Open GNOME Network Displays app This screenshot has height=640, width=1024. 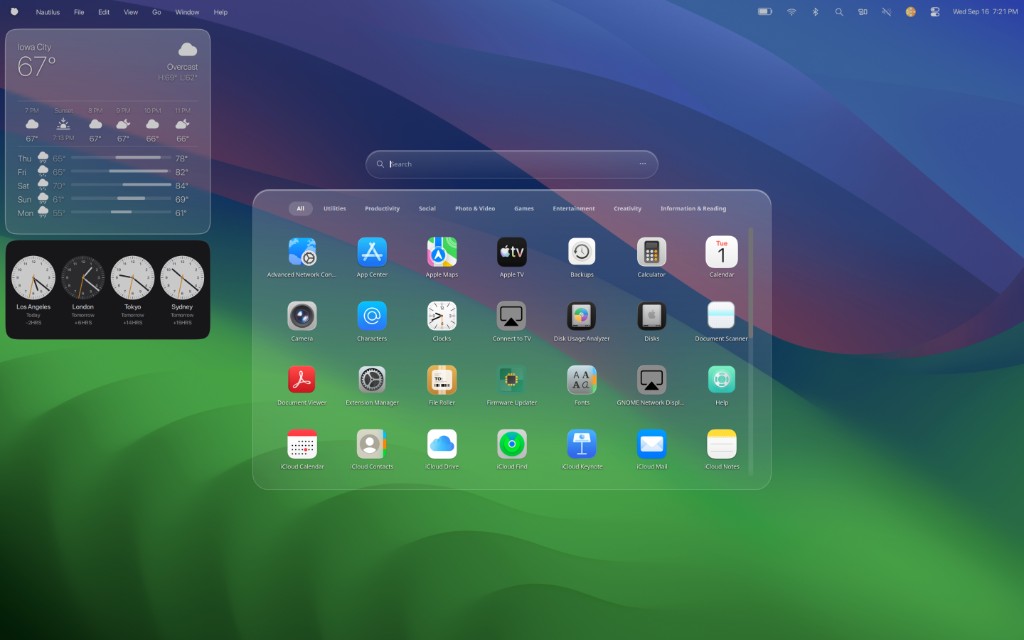pos(651,380)
